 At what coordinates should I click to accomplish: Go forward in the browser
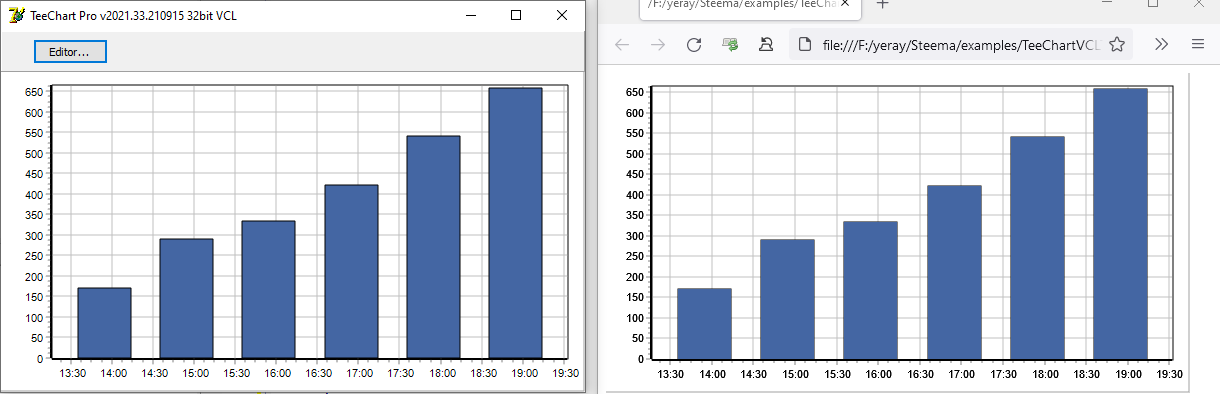point(657,44)
